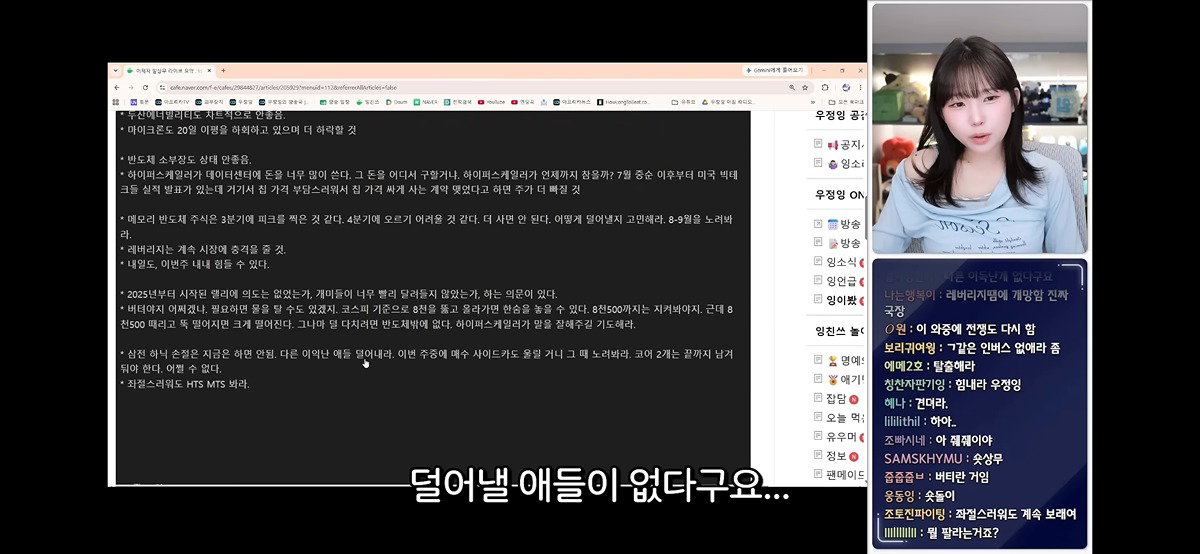Open the Chrome three-dot menu
Screen dimensions: 1200x554
point(860,87)
